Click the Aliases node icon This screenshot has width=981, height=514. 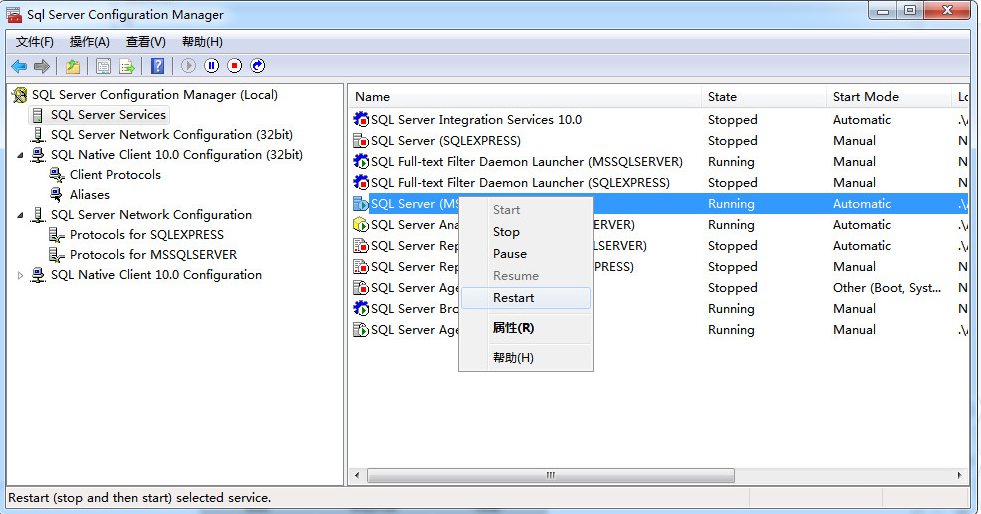click(x=57, y=195)
